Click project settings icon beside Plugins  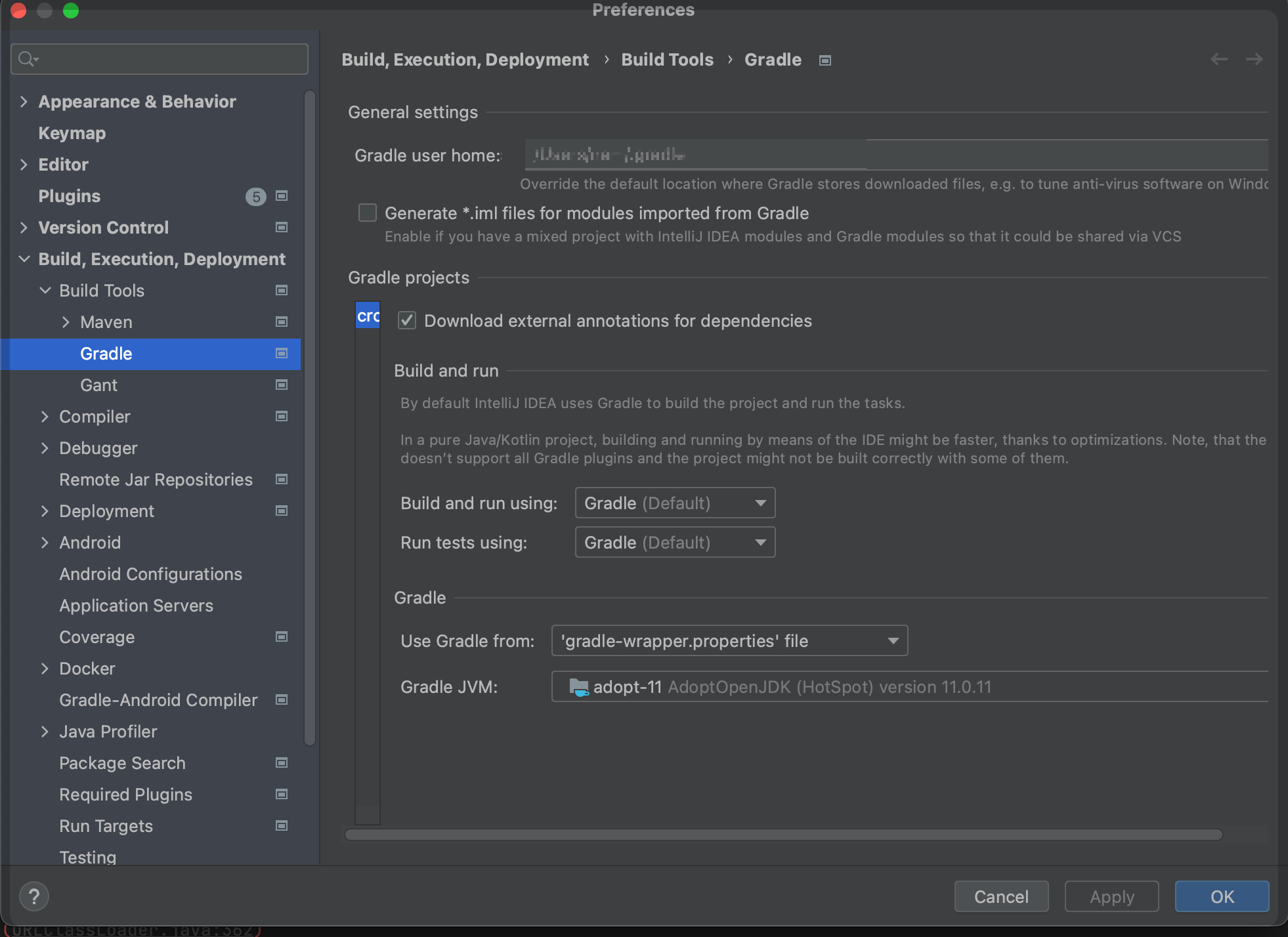click(282, 196)
